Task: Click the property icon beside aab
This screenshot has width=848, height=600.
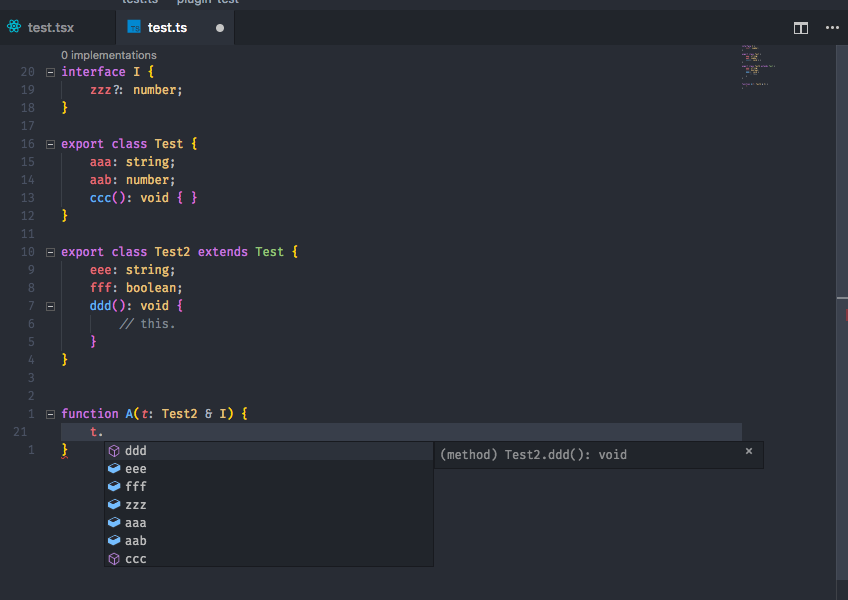Action: 114,540
